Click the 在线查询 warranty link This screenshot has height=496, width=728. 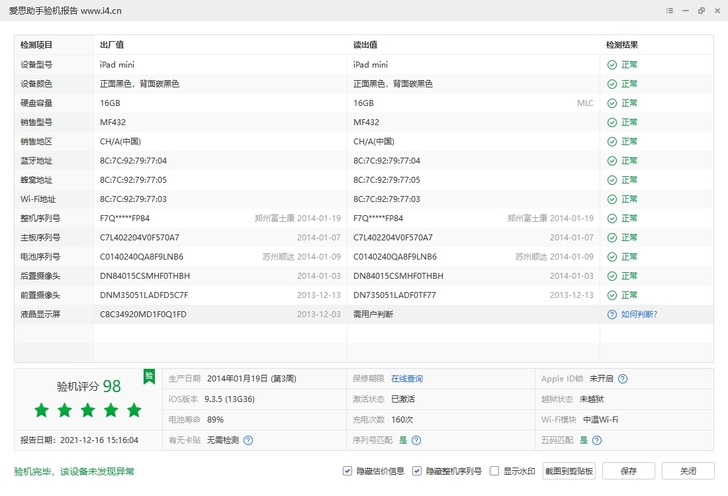[406, 379]
